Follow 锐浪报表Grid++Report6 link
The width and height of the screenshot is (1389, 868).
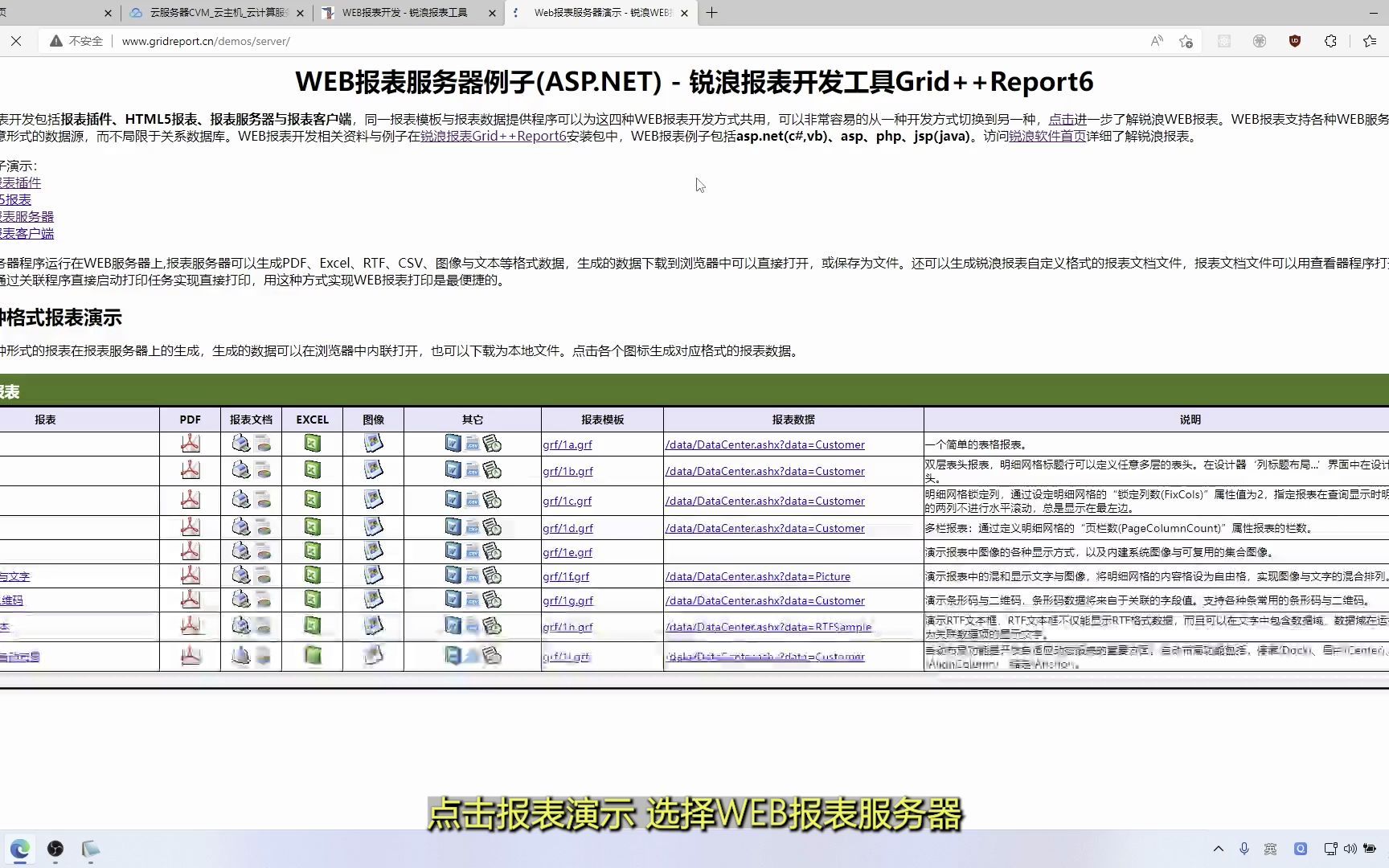pos(494,136)
